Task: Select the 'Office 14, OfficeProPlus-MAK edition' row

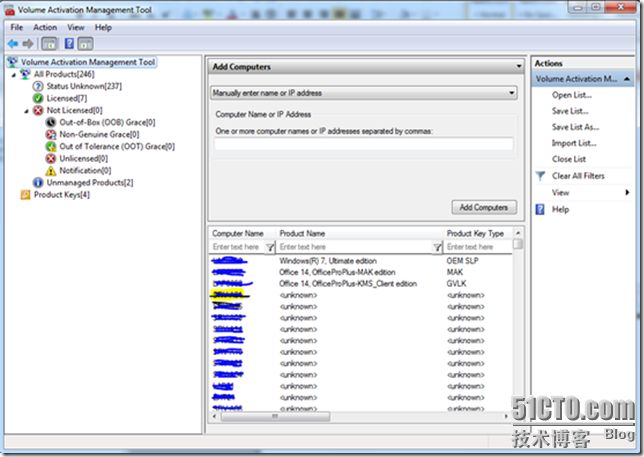Action: click(x=361, y=272)
